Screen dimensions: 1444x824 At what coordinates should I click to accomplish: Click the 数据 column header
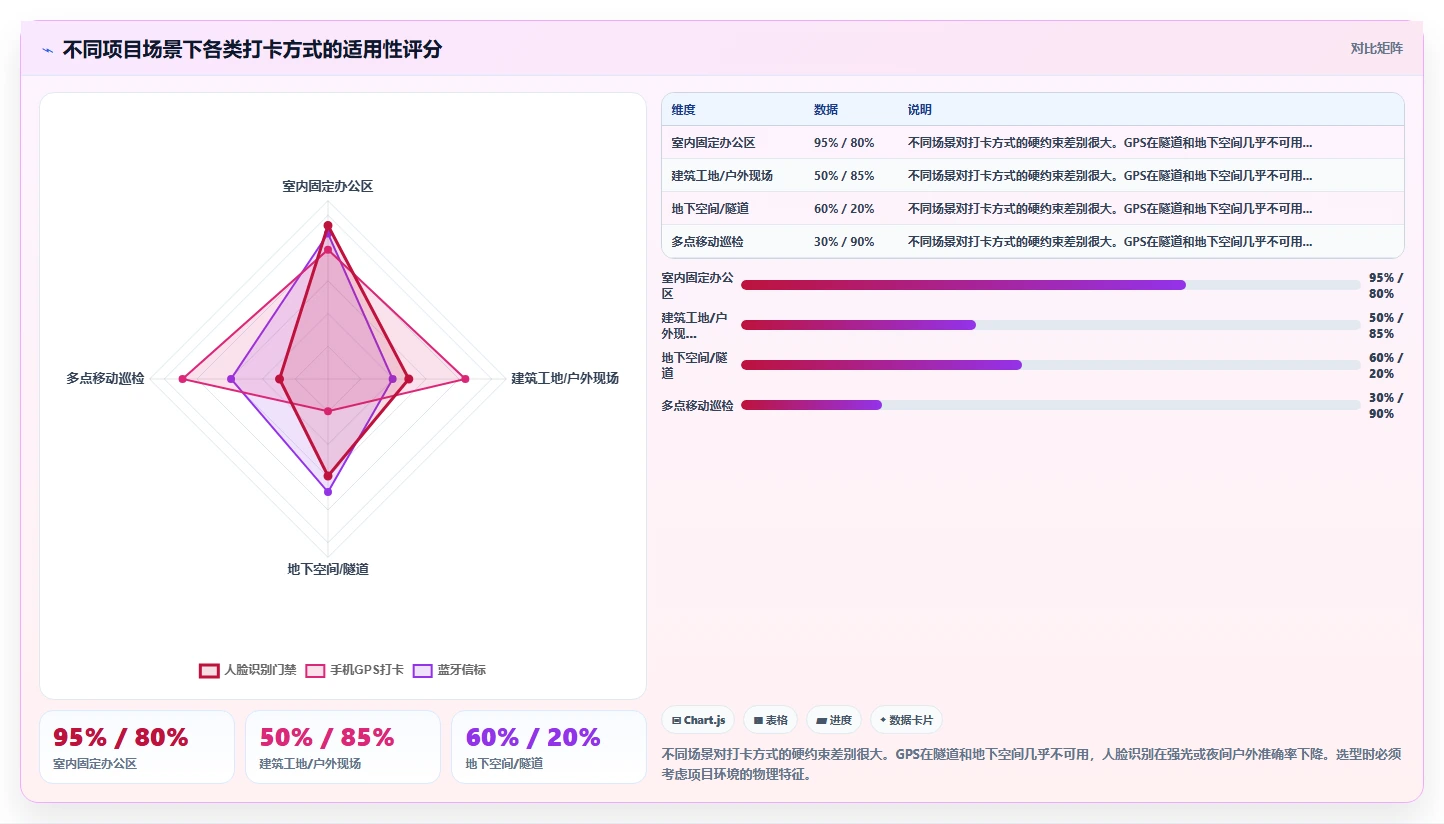pos(826,109)
